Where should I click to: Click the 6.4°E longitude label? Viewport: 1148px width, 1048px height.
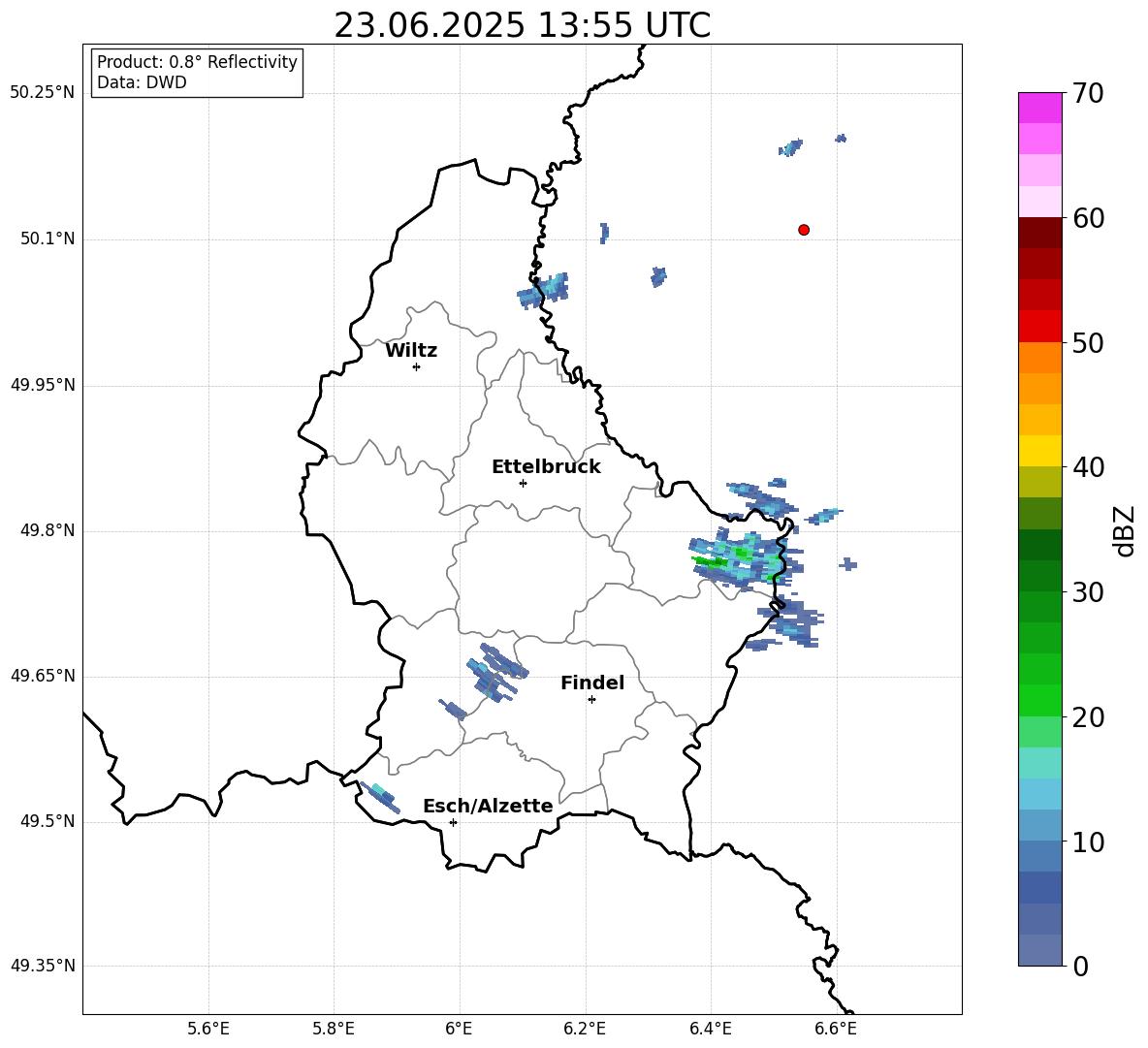(x=710, y=1029)
